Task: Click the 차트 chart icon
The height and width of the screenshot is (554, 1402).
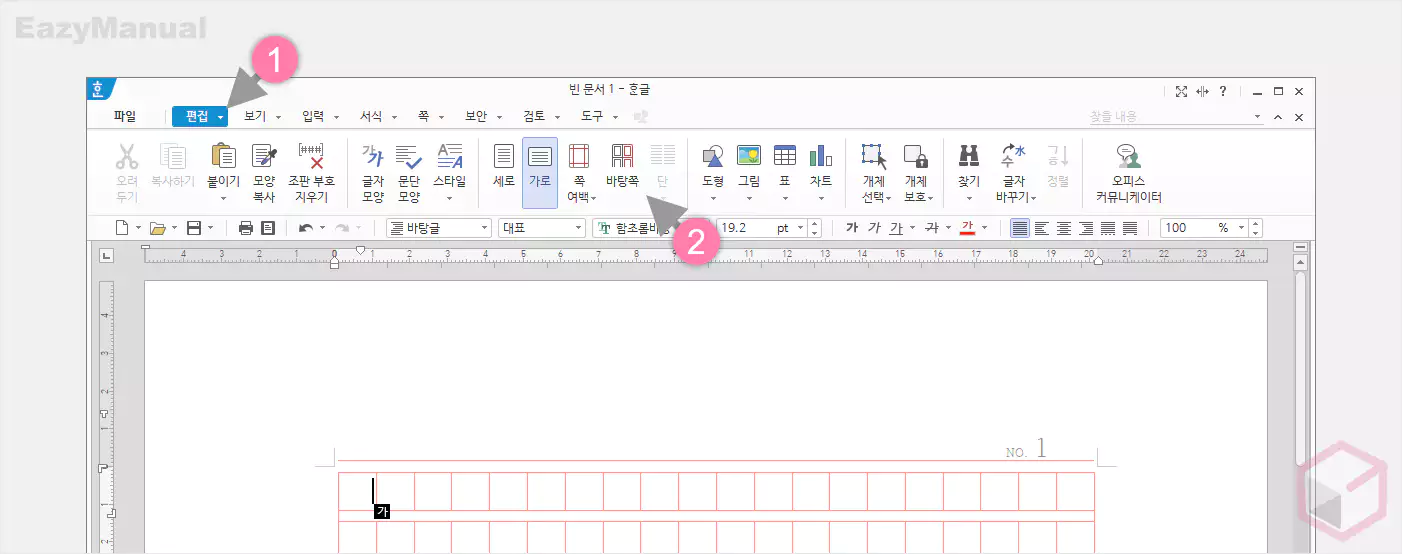Action: point(821,156)
